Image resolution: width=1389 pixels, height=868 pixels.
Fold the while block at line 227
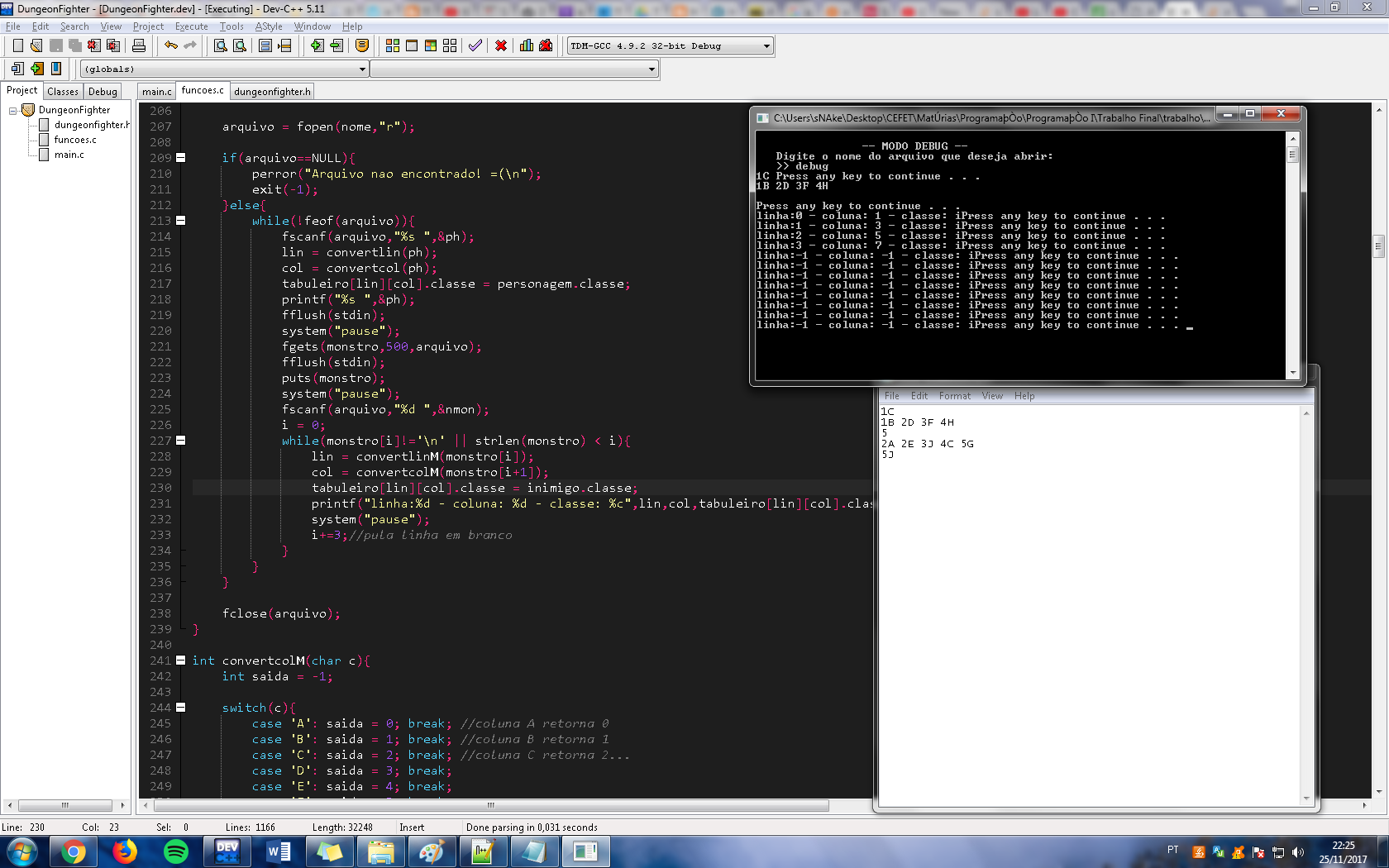click(x=181, y=441)
